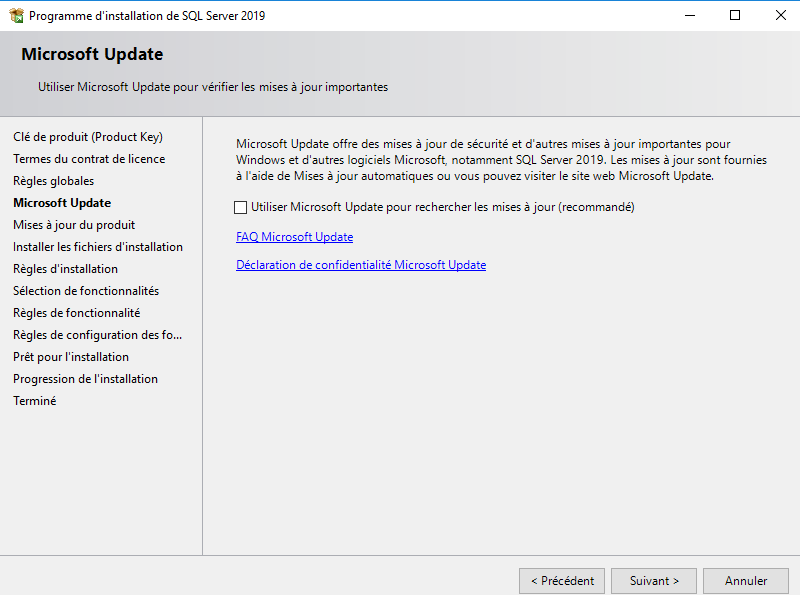Enable the Utiliser Microsoft Update checkbox

[x=240, y=208]
